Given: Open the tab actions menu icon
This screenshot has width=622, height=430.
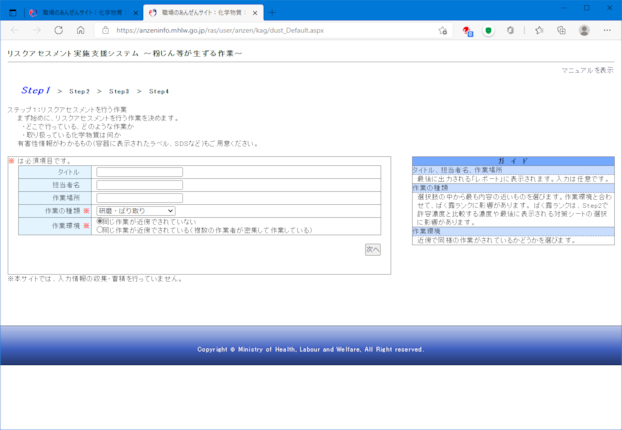Looking at the screenshot, I should point(13,13).
